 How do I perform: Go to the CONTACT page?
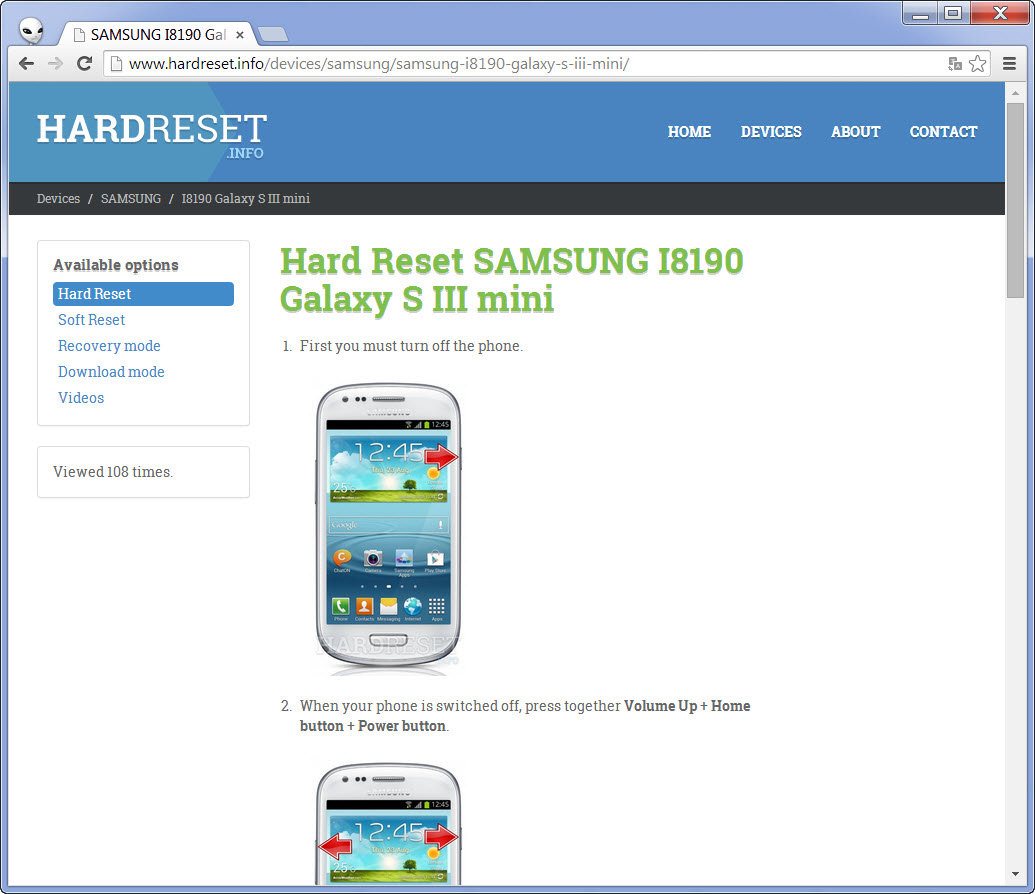[x=943, y=132]
